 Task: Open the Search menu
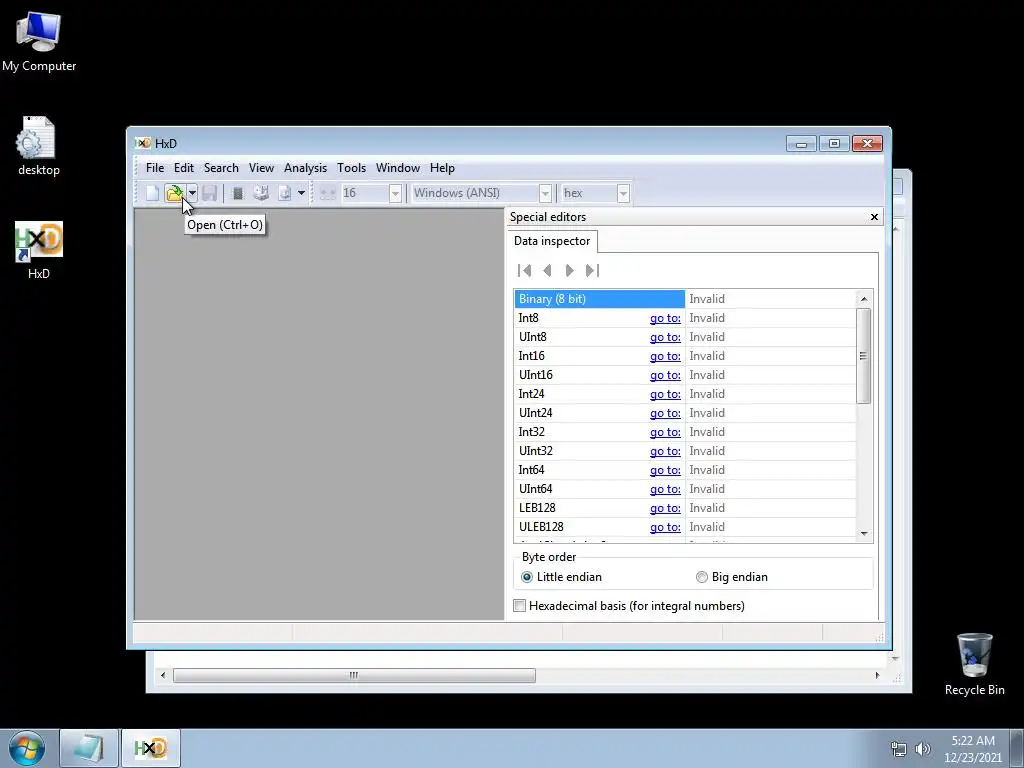coord(221,168)
